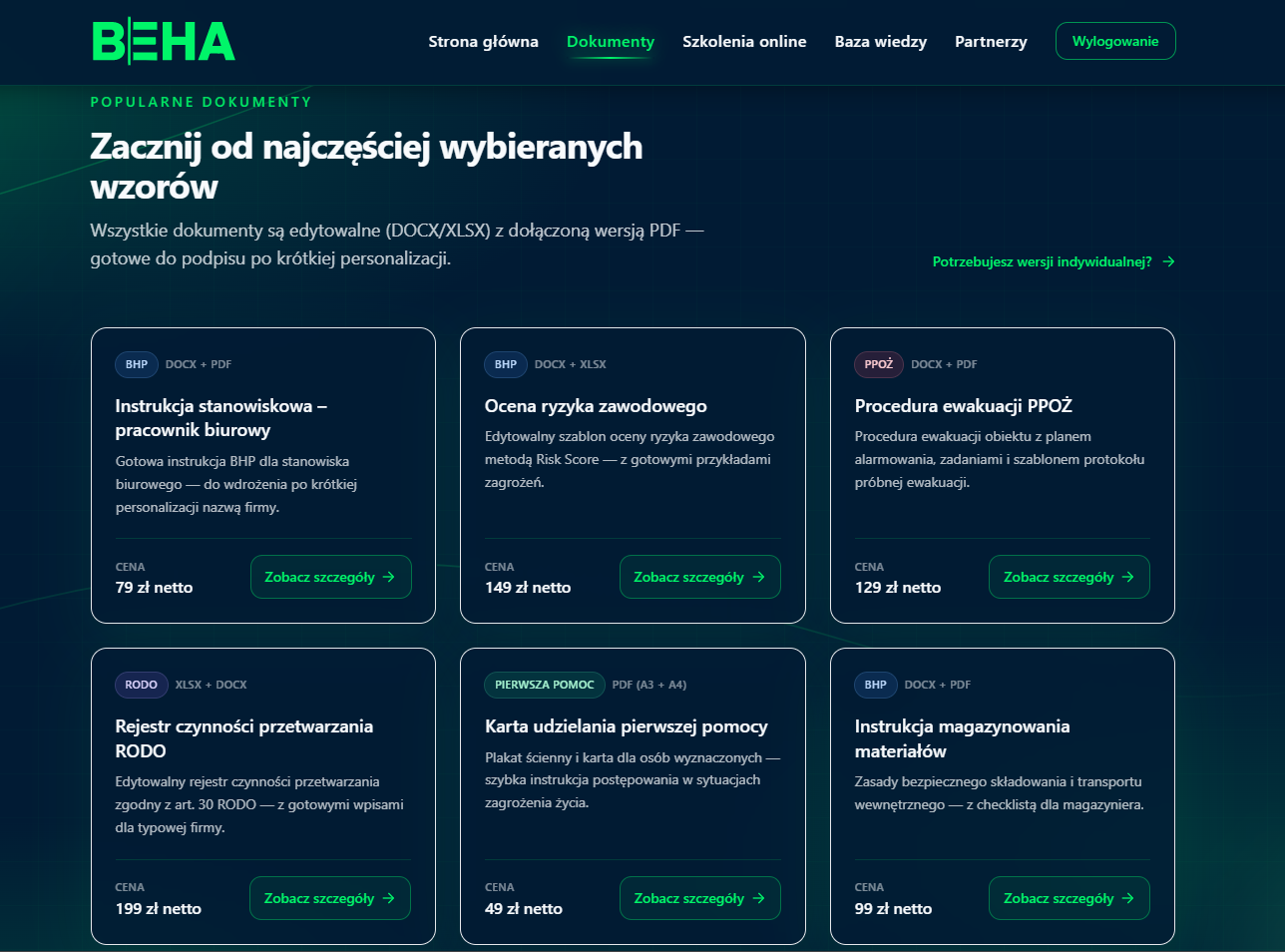Click BHP tag on Instrukcja stanowiskowa card
This screenshot has height=952, width=1285.
pyautogui.click(x=137, y=364)
